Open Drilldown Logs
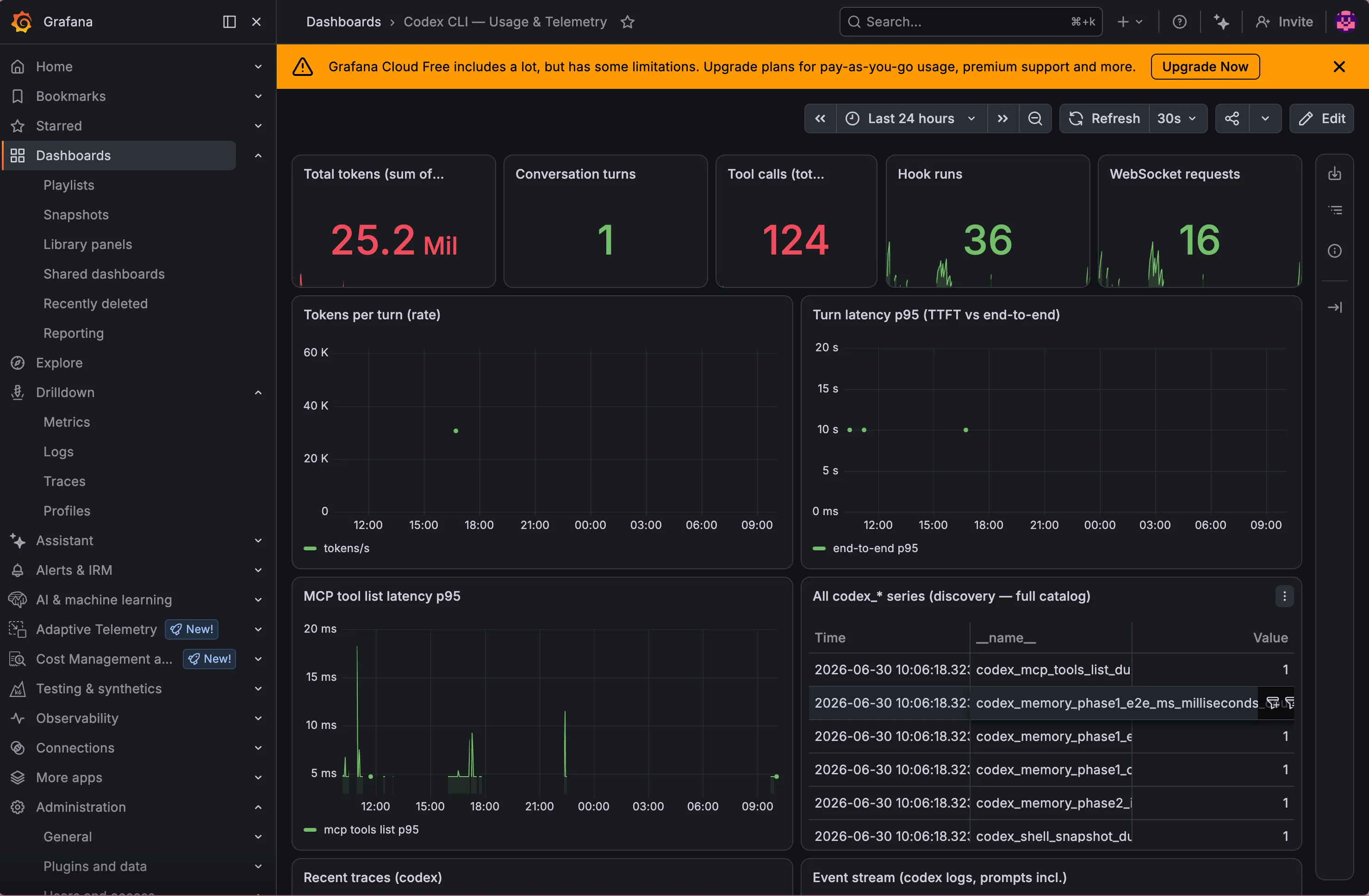The height and width of the screenshot is (896, 1369). pos(58,451)
